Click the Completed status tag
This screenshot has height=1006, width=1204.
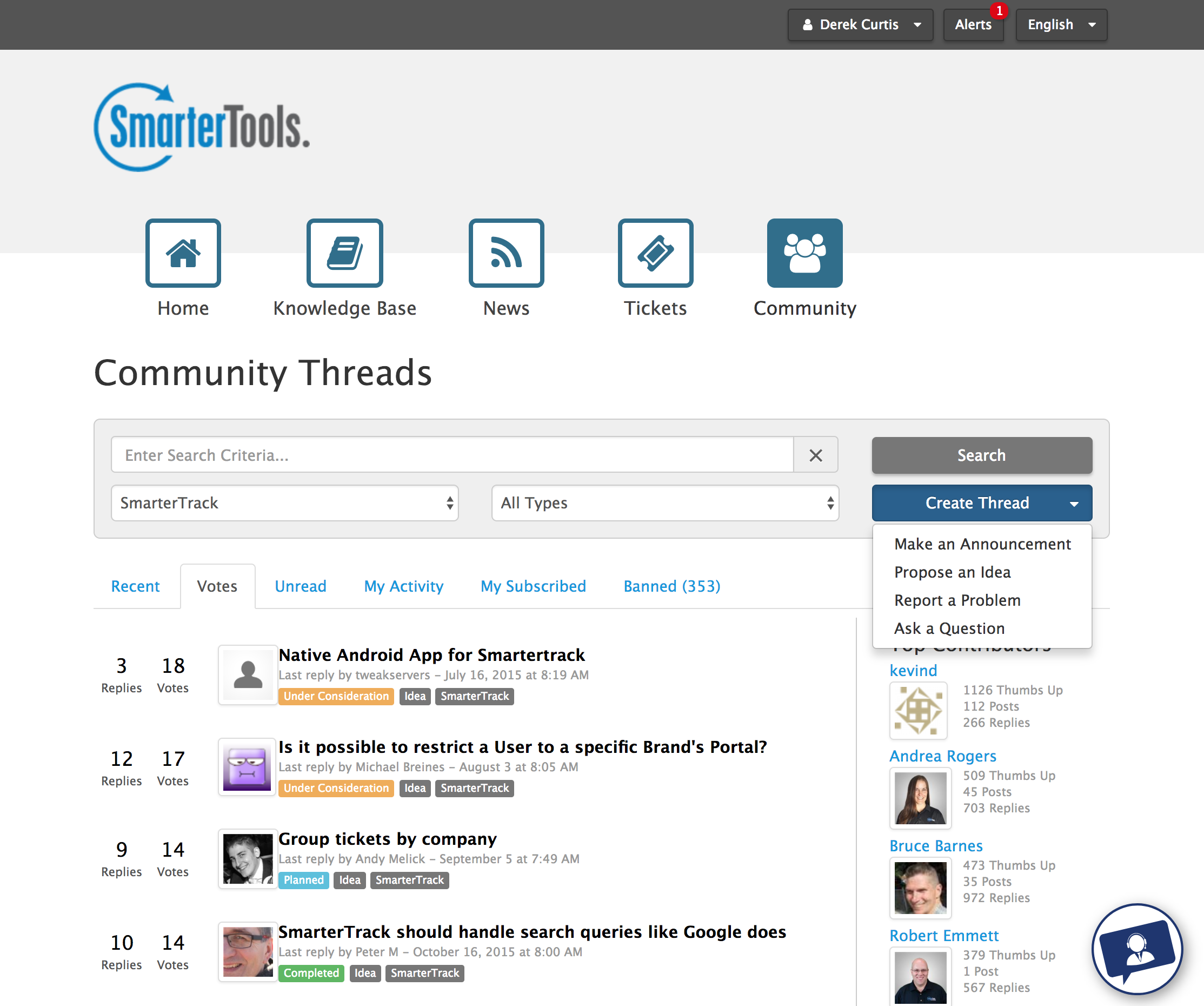[x=311, y=974]
